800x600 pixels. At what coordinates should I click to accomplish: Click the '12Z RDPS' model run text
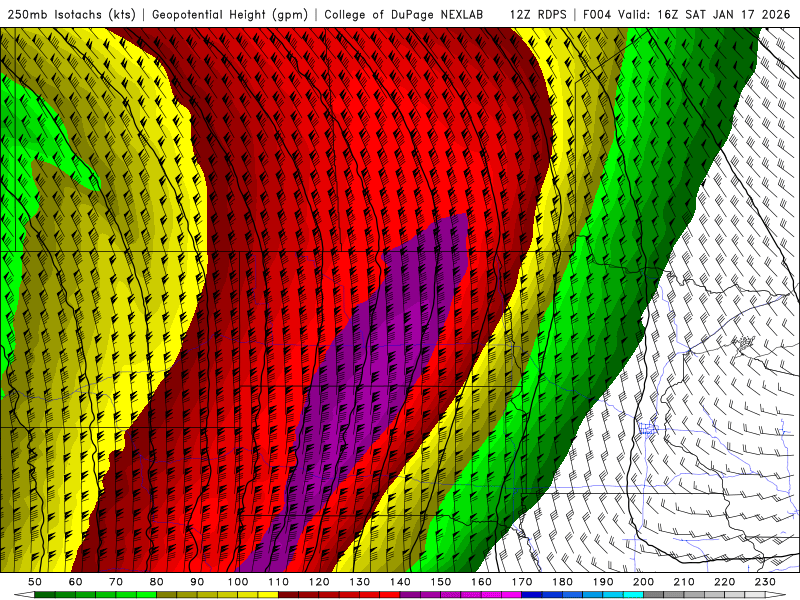click(538, 14)
